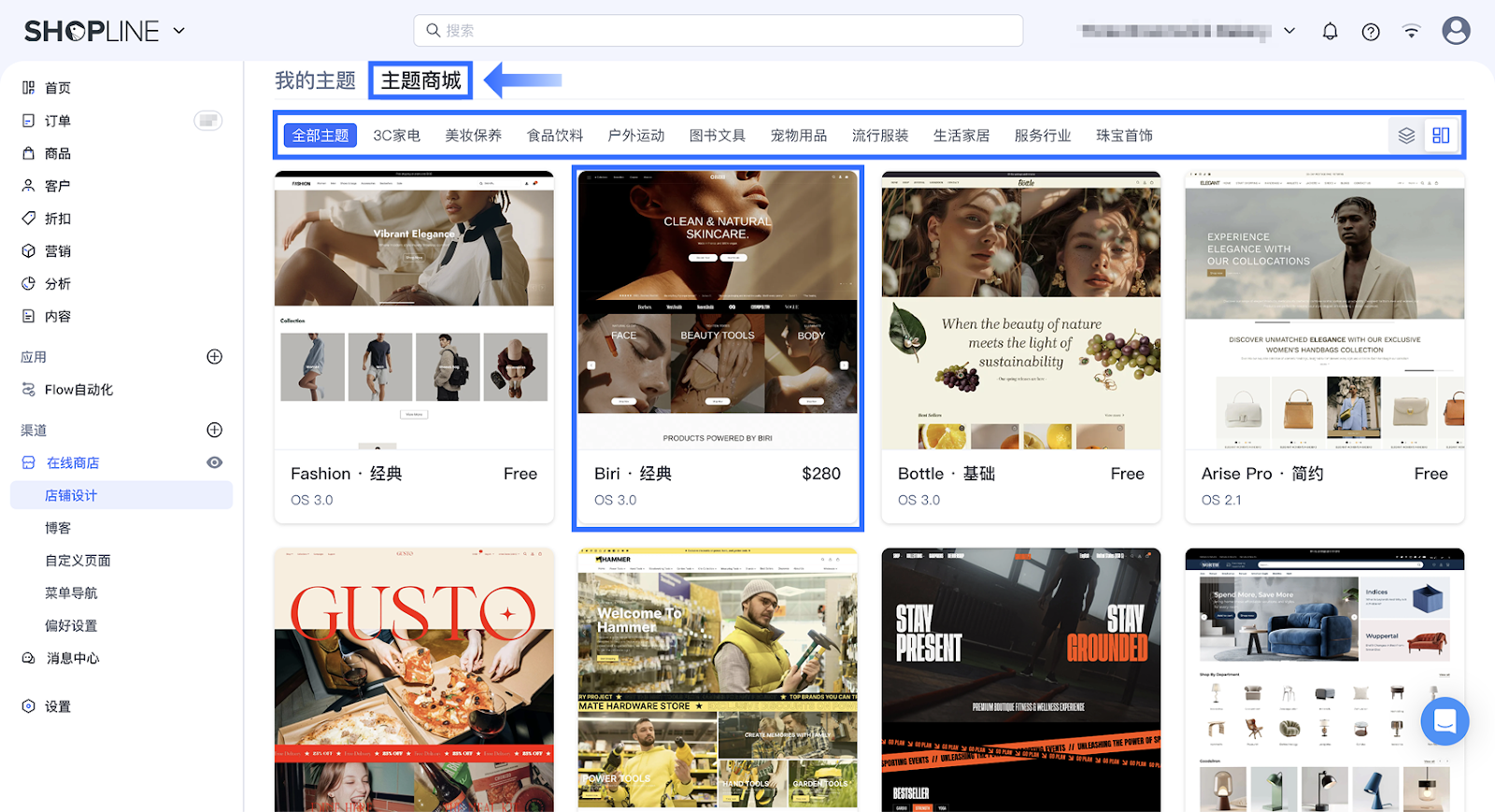The image size is (1495, 812).
Task: Open the blue sofa furniture theme thumbnail
Action: [1325, 680]
